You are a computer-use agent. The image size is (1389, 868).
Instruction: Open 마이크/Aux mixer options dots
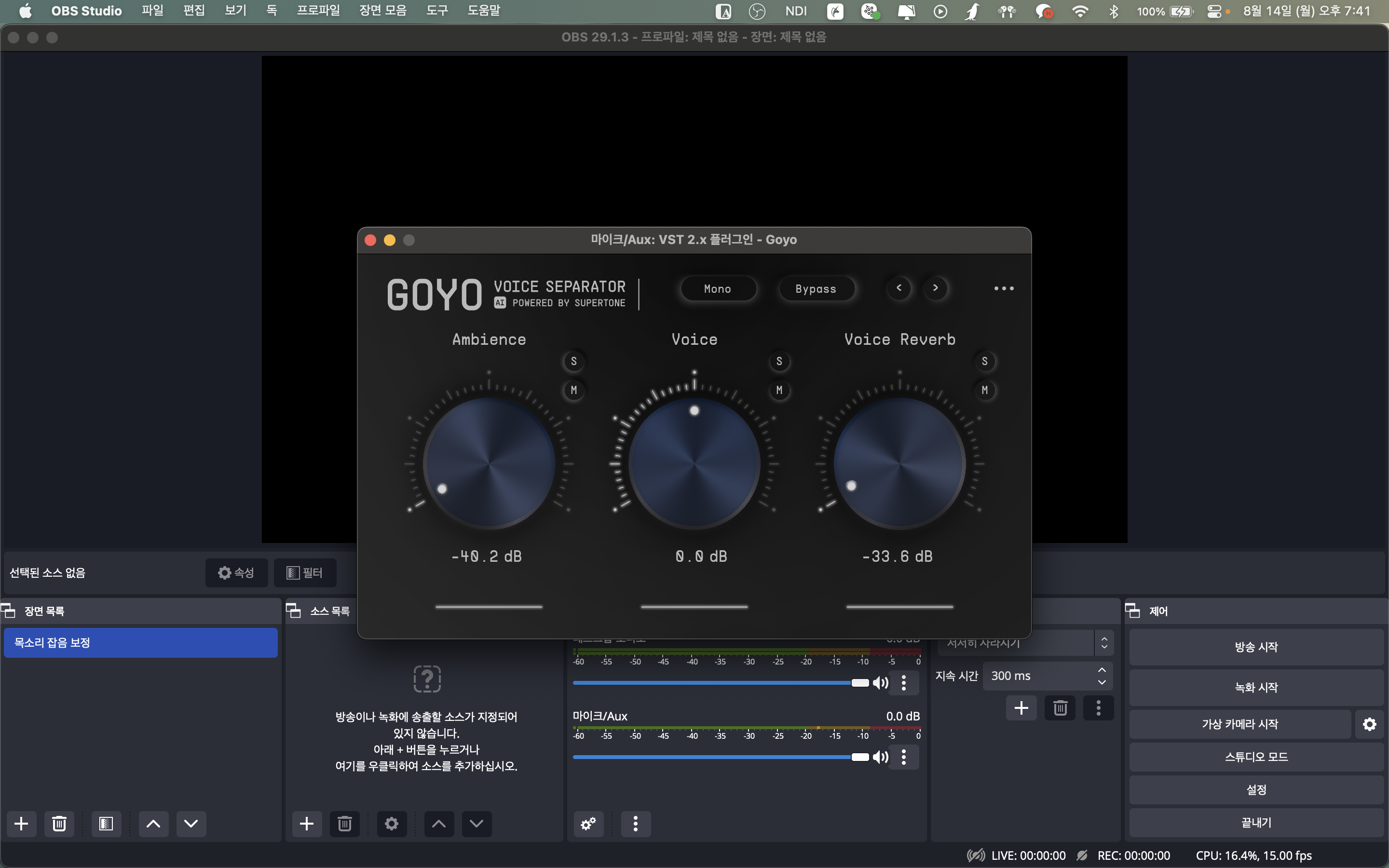pyautogui.click(x=904, y=757)
